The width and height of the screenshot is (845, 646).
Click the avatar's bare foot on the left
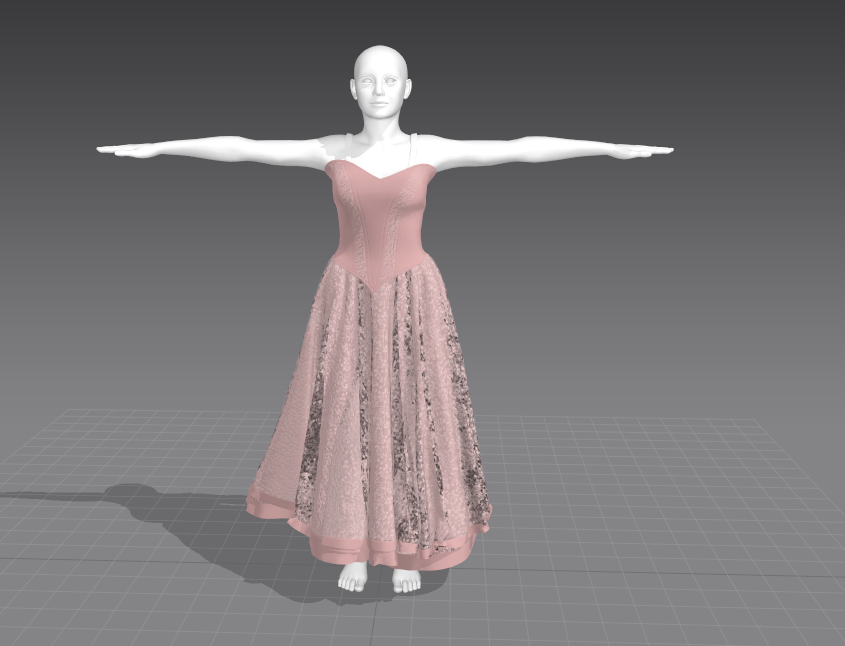pyautogui.click(x=353, y=576)
